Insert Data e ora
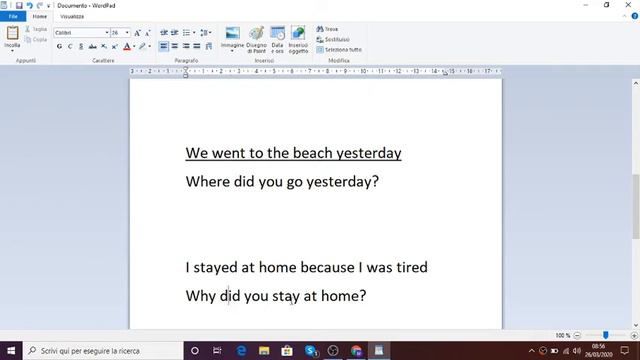This screenshot has width=640, height=360. 278,39
